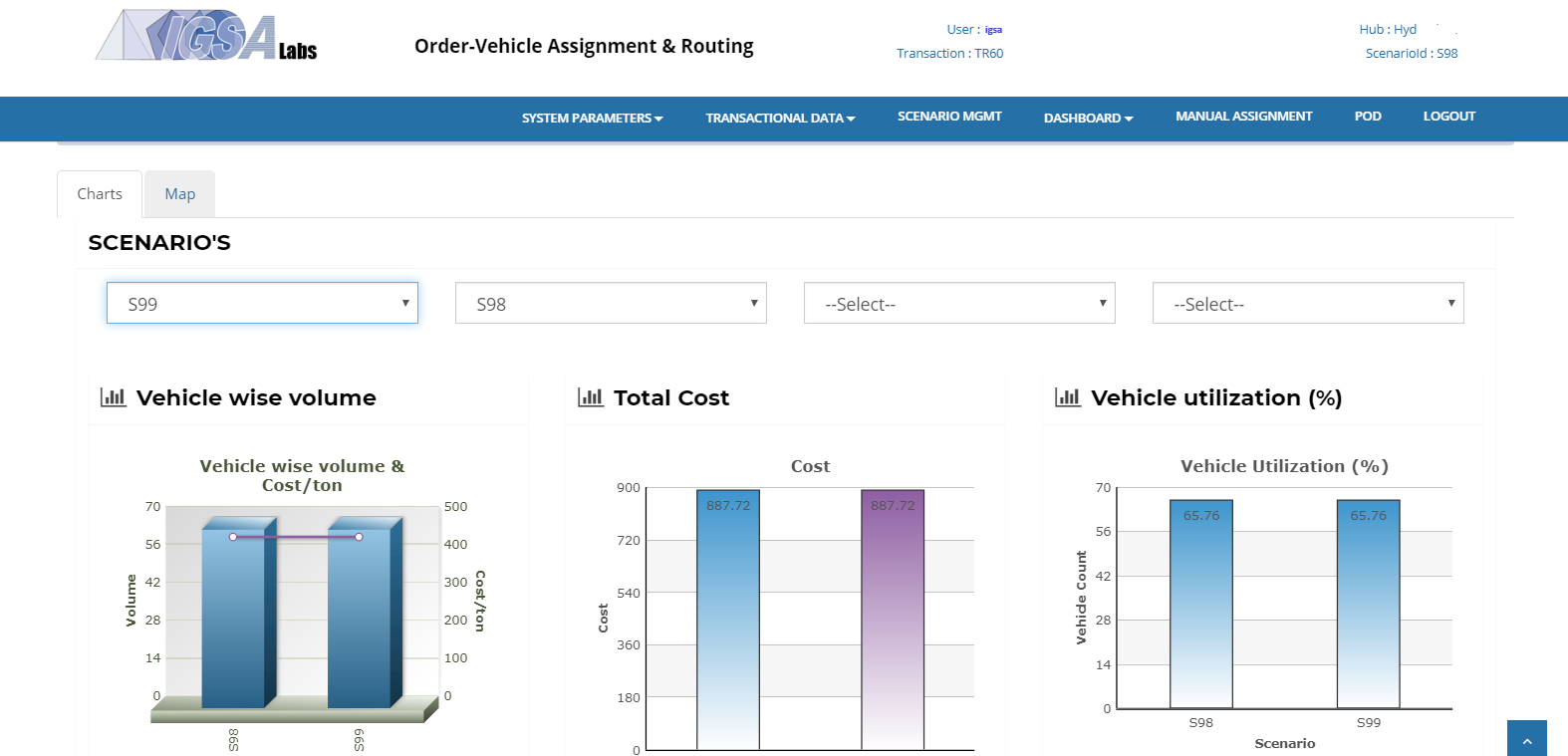Expand the Dashboard menu
The width and height of the screenshot is (1568, 756).
pyautogui.click(x=1088, y=118)
